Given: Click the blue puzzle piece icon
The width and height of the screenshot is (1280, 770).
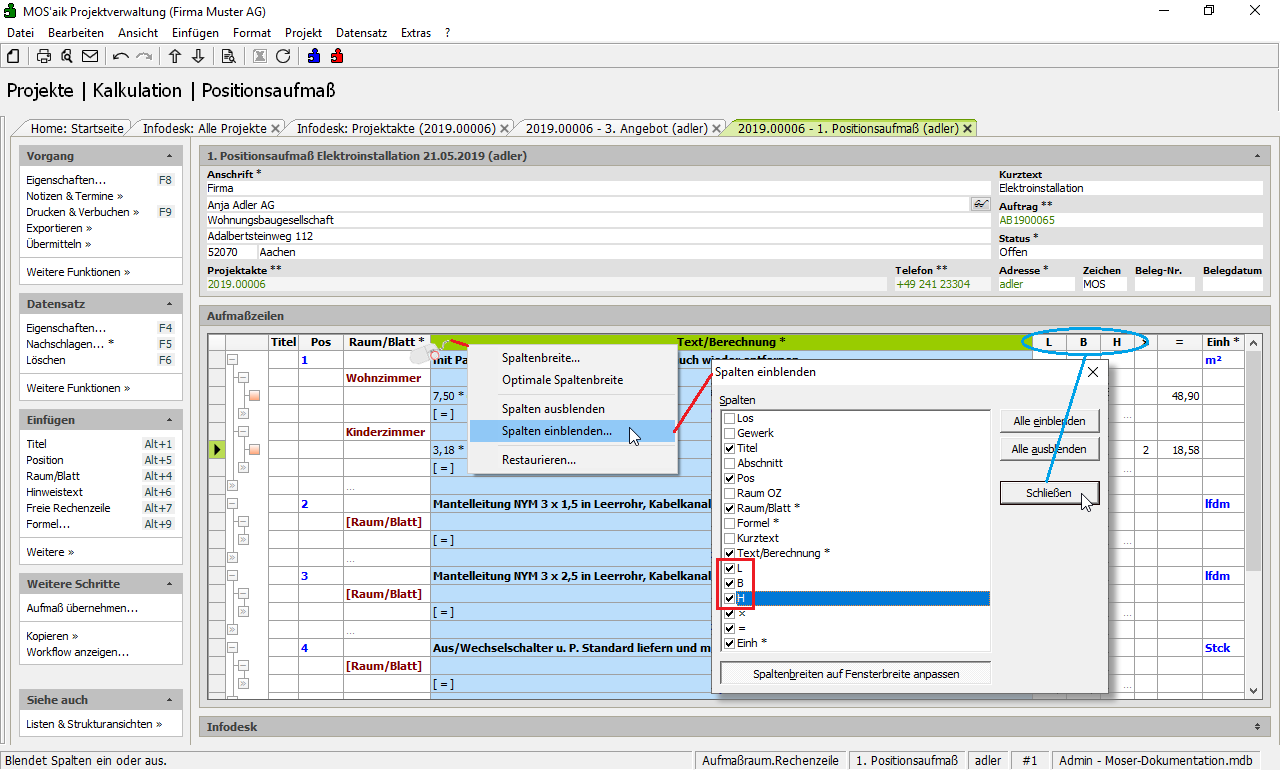Looking at the screenshot, I should point(314,56).
